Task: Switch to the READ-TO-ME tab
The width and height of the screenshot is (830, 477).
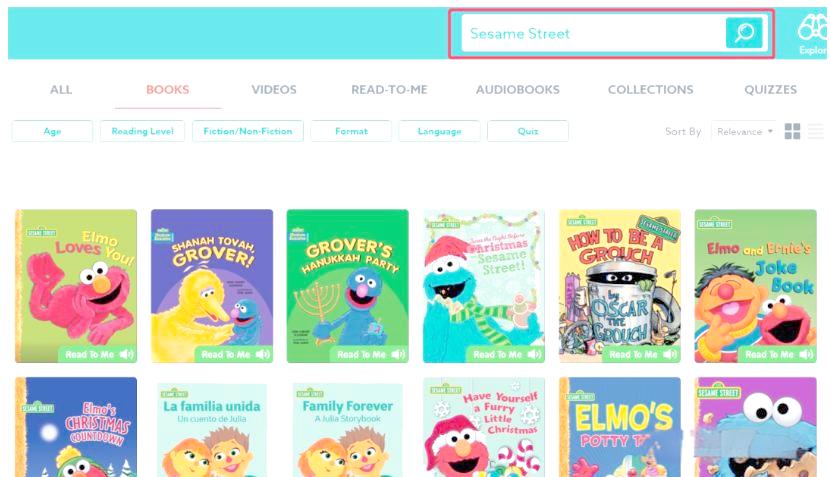Action: [389, 89]
